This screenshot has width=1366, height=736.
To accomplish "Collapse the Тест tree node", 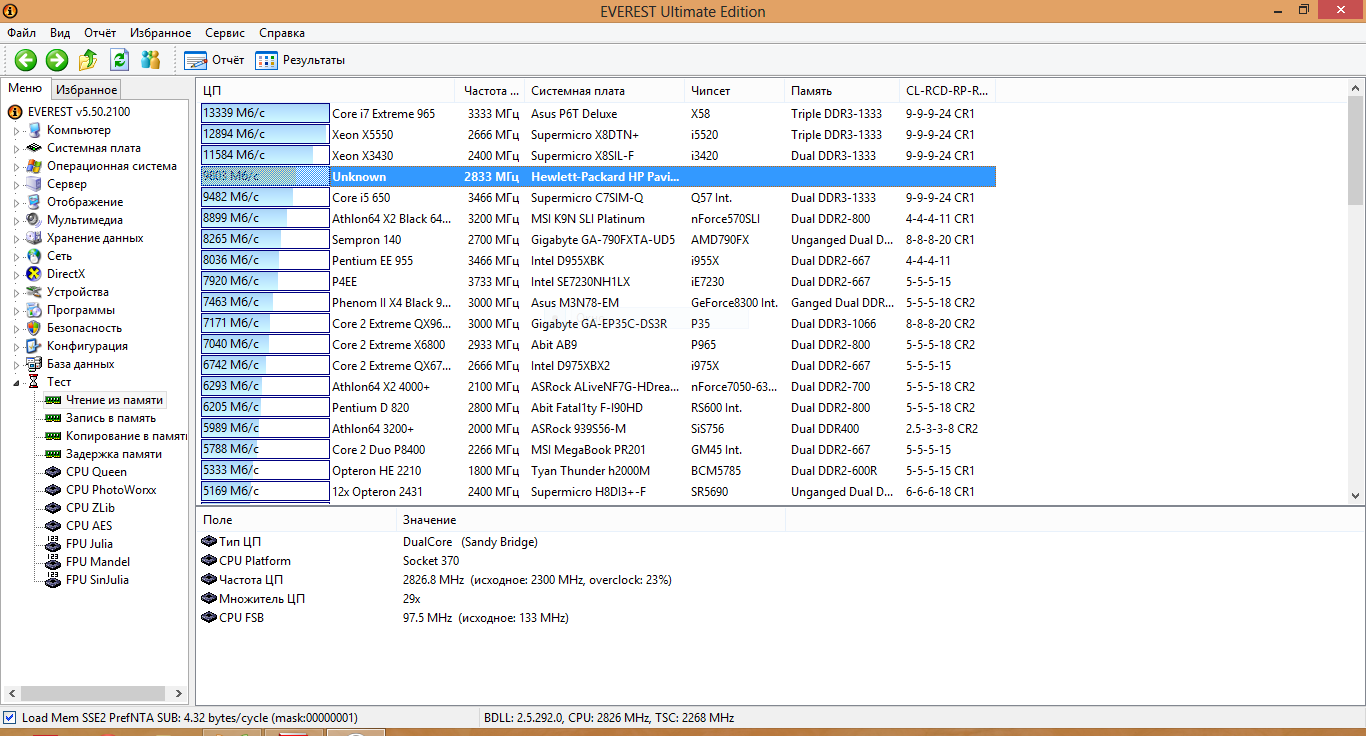I will [16, 382].
